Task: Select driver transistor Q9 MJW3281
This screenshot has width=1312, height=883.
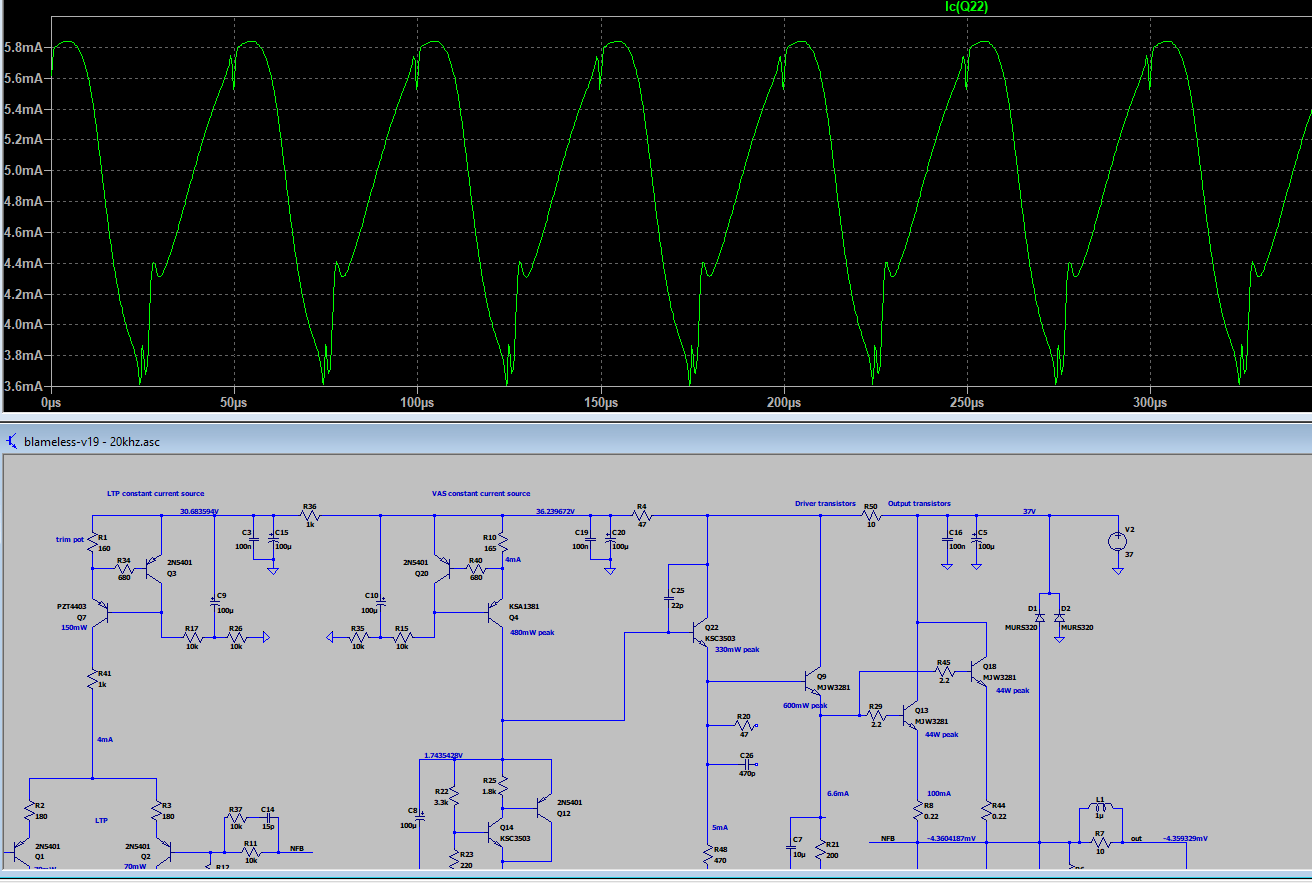Action: click(x=812, y=682)
